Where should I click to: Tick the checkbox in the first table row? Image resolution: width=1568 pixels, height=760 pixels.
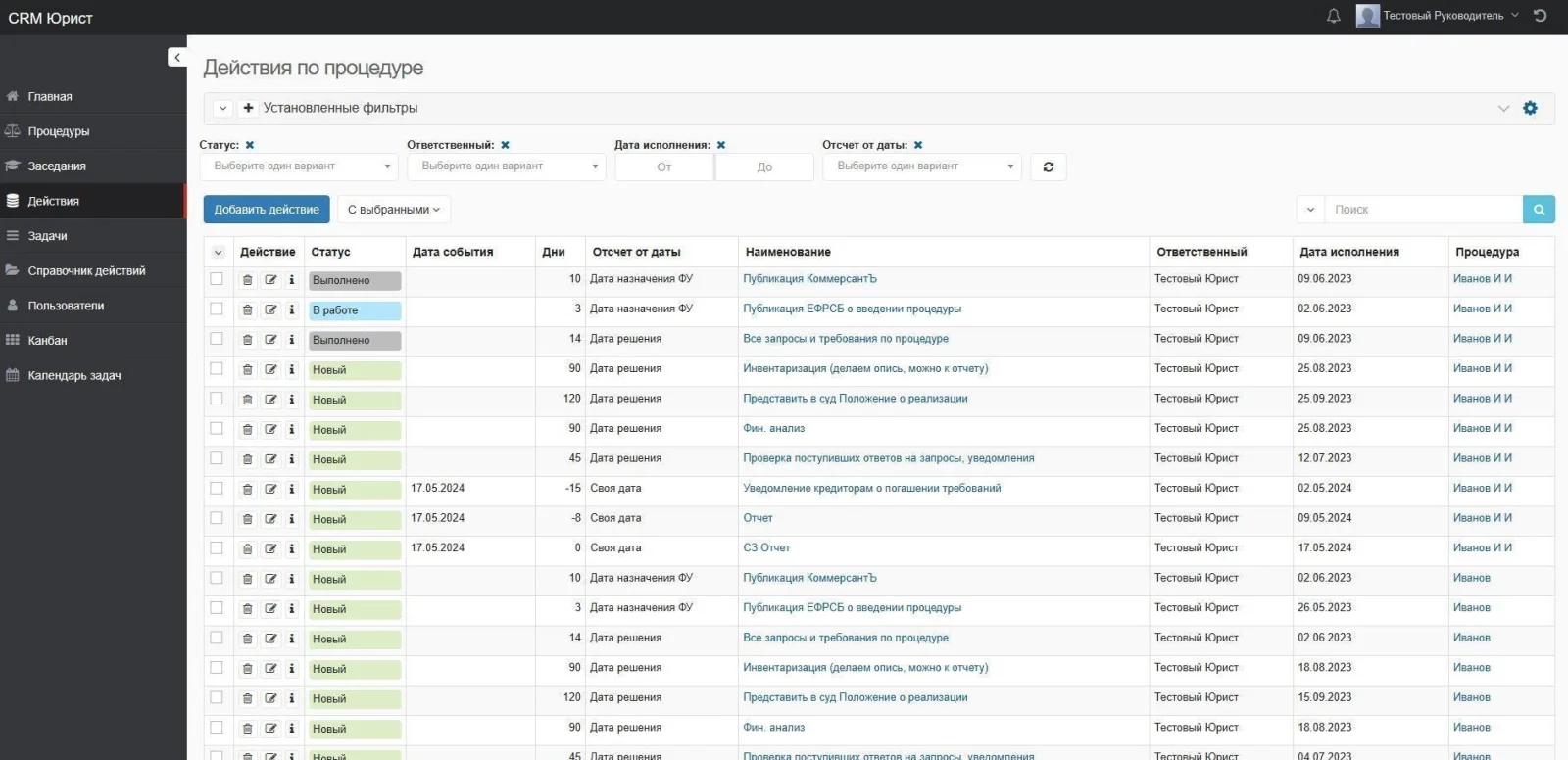217,279
